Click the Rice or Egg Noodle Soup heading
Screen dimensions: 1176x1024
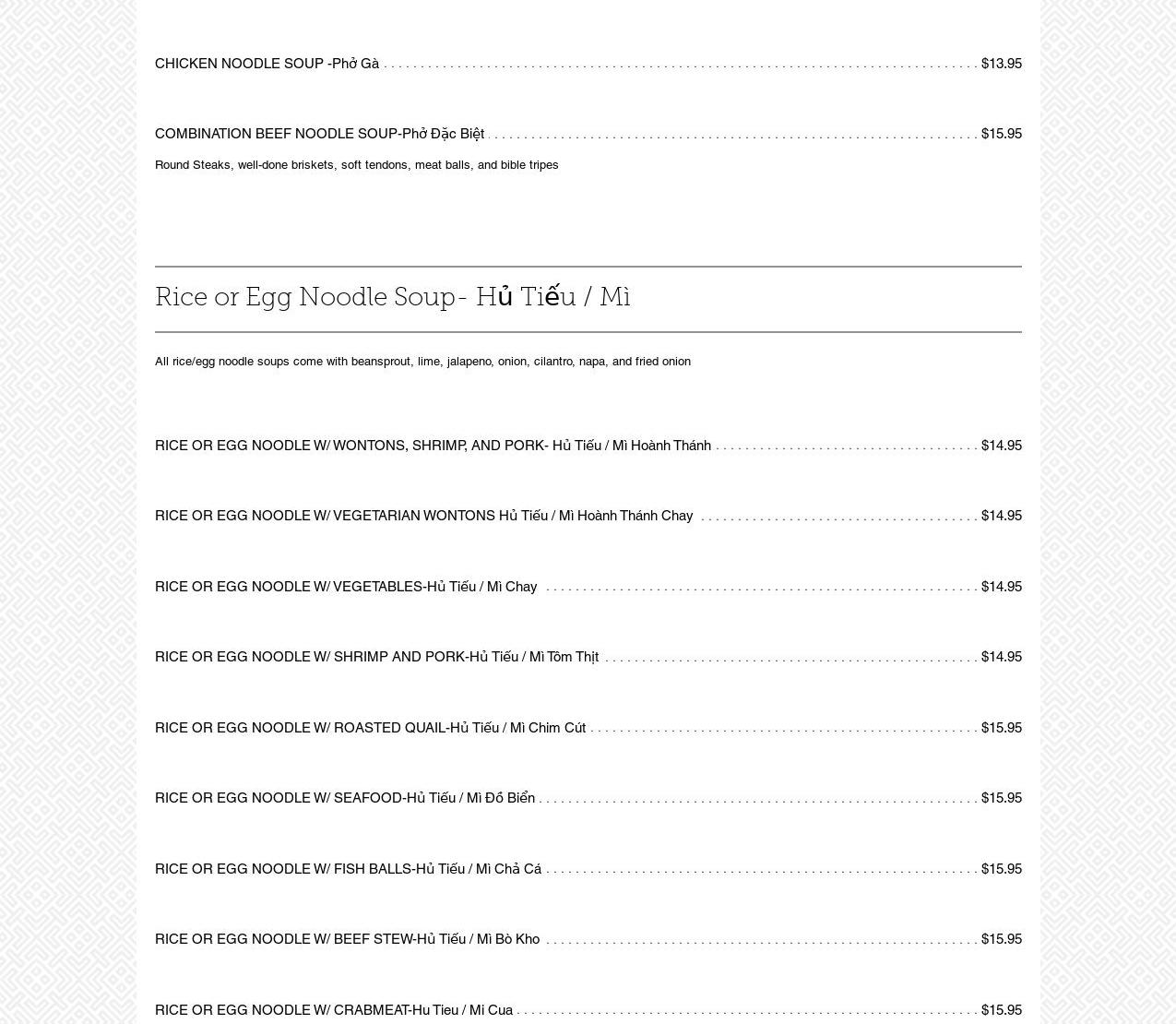(x=392, y=297)
